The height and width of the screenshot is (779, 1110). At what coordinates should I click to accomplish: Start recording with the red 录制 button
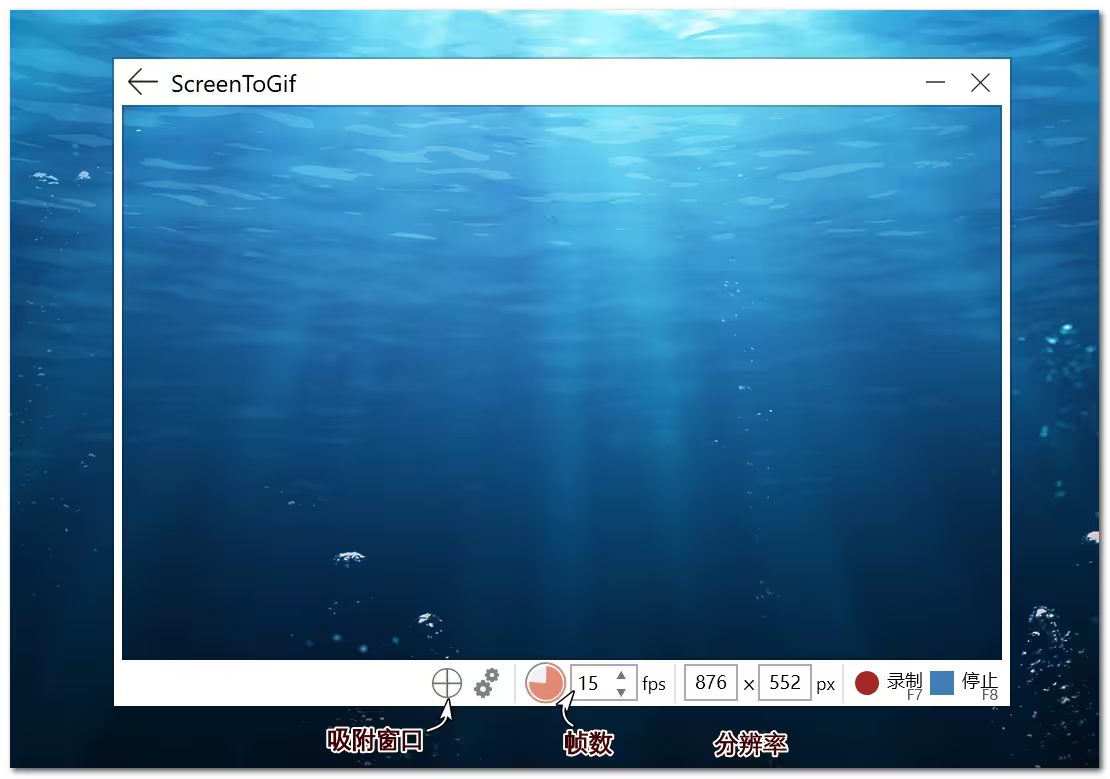coord(888,683)
